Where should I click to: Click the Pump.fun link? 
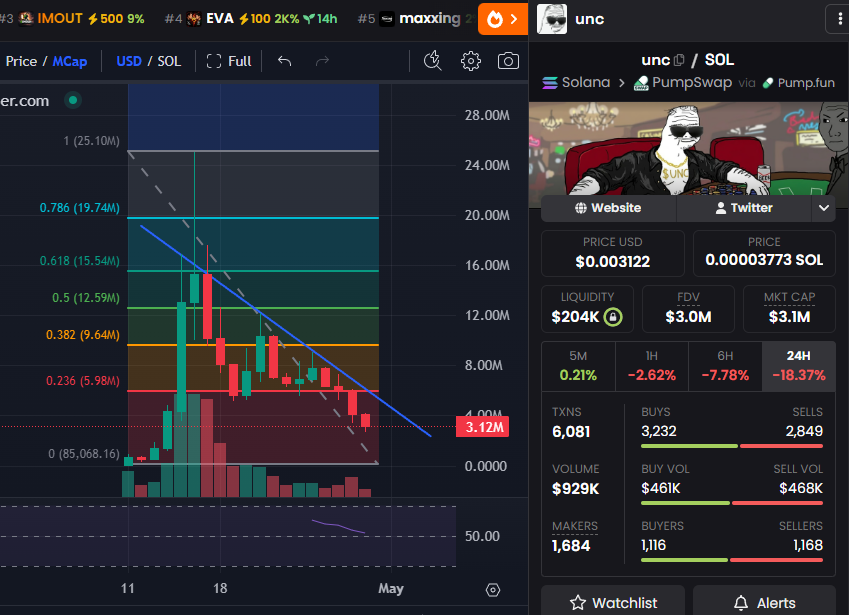point(799,83)
